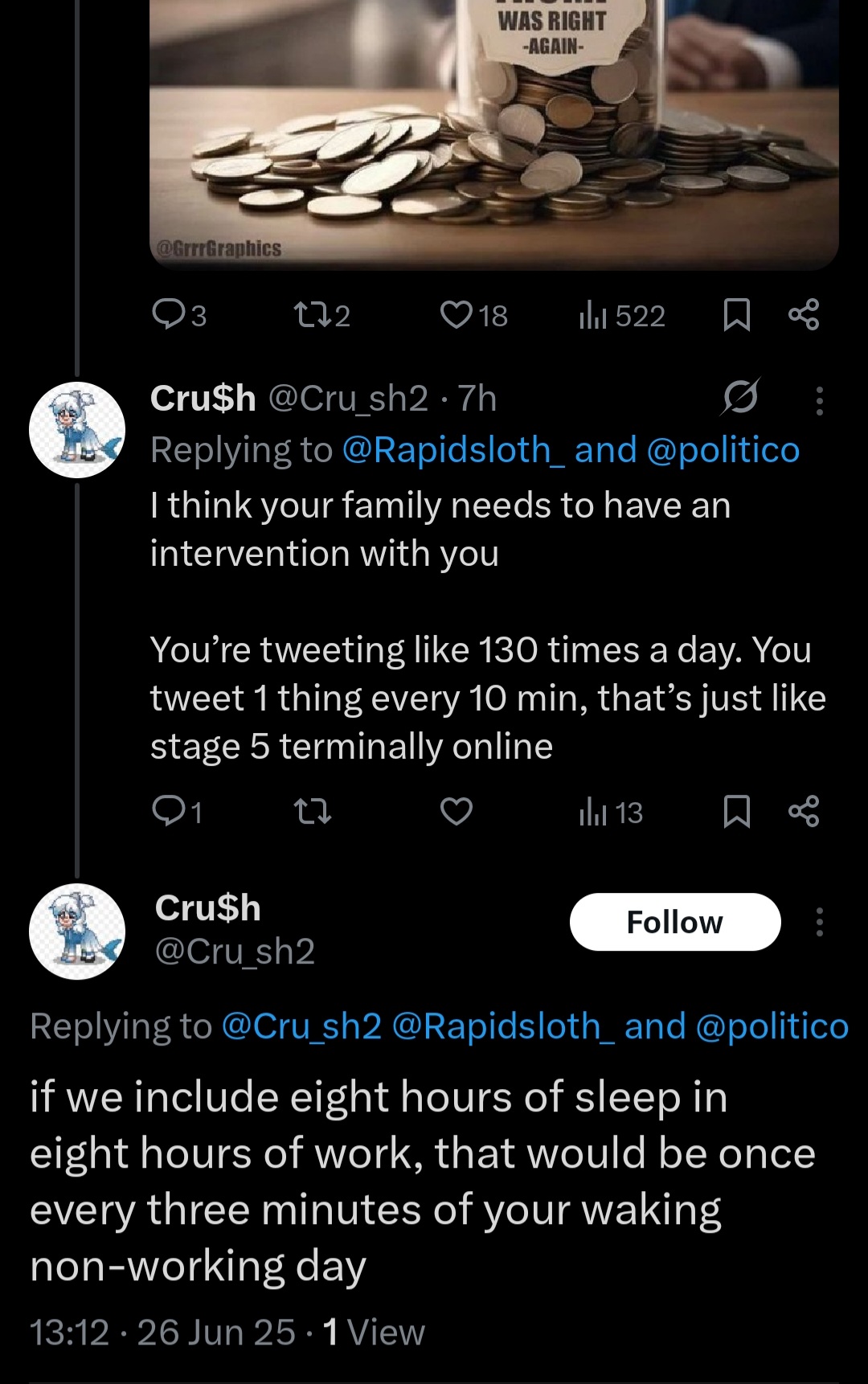Like the tweet with 18 likes
The width and height of the screenshot is (868, 1384).
[x=474, y=315]
